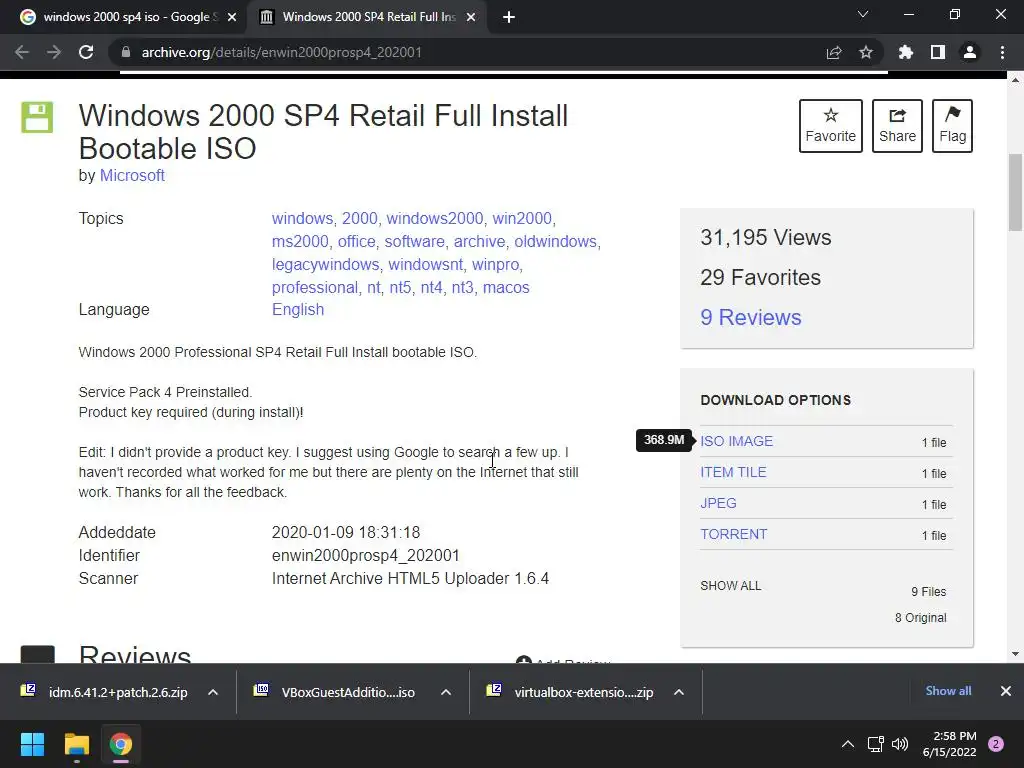Expand options for VBoxGuestAdditions iso download
Viewport: 1024px width, 768px height.
(446, 692)
